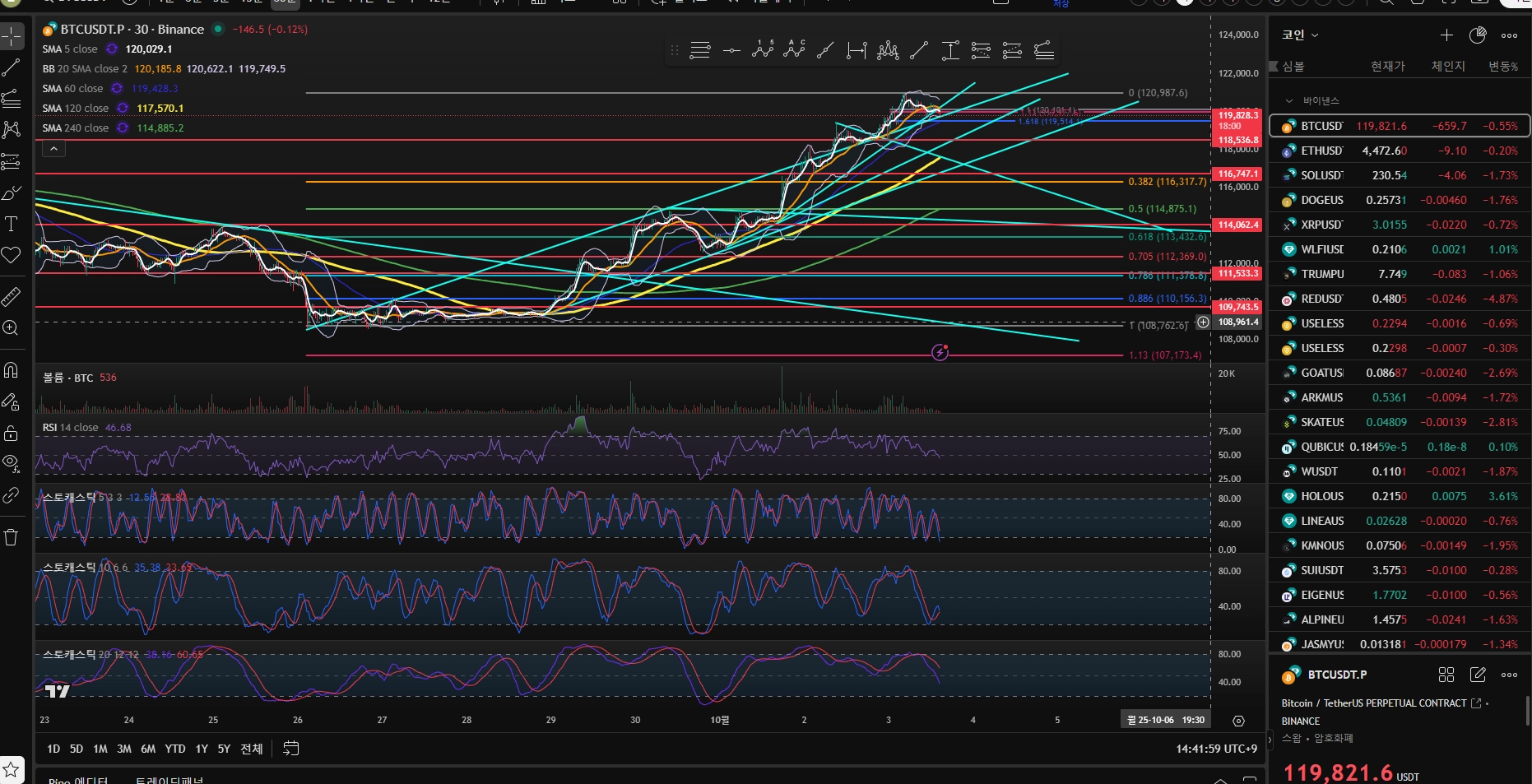Activate the ruler measure tool
Image resolution: width=1532 pixels, height=784 pixels.
[12, 296]
